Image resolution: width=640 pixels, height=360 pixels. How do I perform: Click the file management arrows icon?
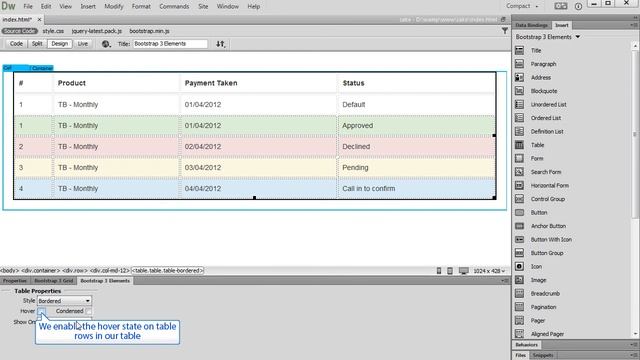coord(220,44)
